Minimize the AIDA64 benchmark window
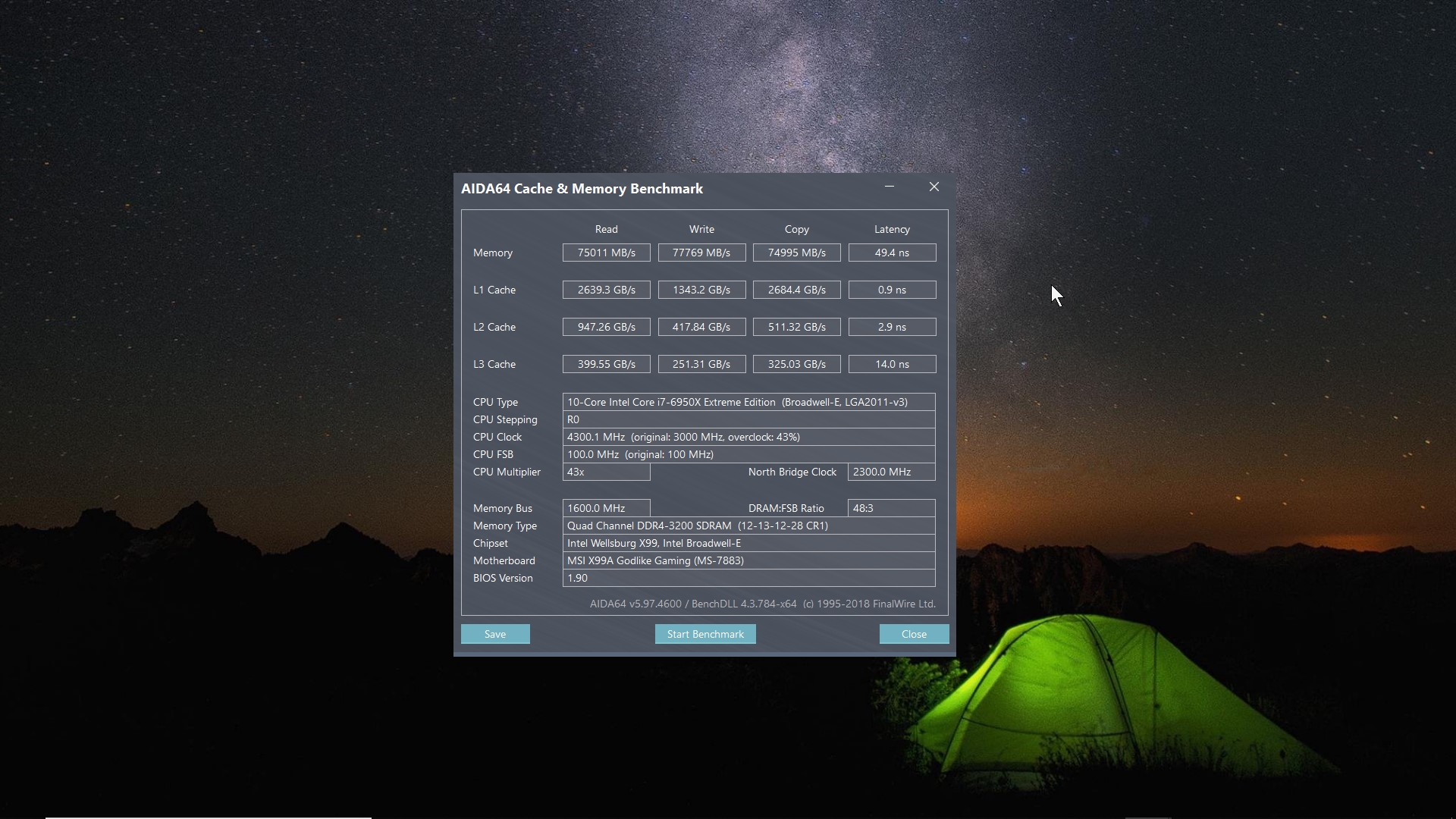Viewport: 1456px width, 819px height. tap(890, 187)
